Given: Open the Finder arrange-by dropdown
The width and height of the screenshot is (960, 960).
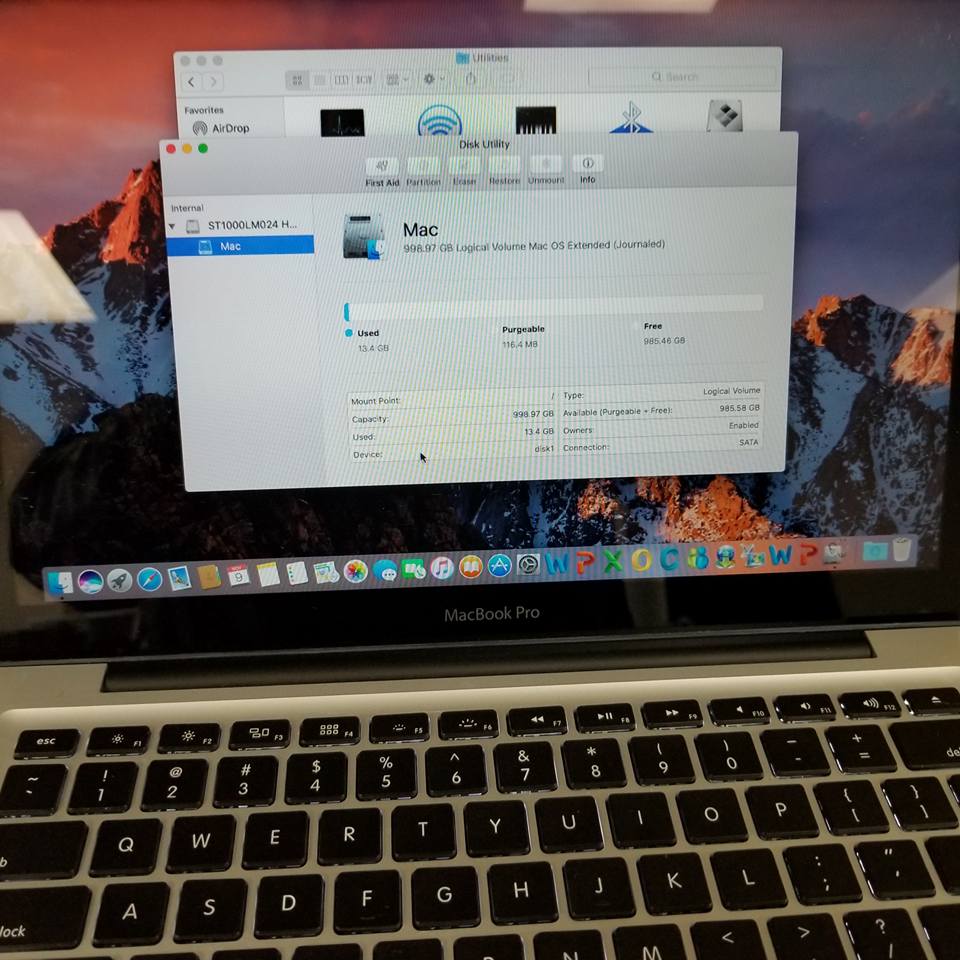Looking at the screenshot, I should point(397,79).
